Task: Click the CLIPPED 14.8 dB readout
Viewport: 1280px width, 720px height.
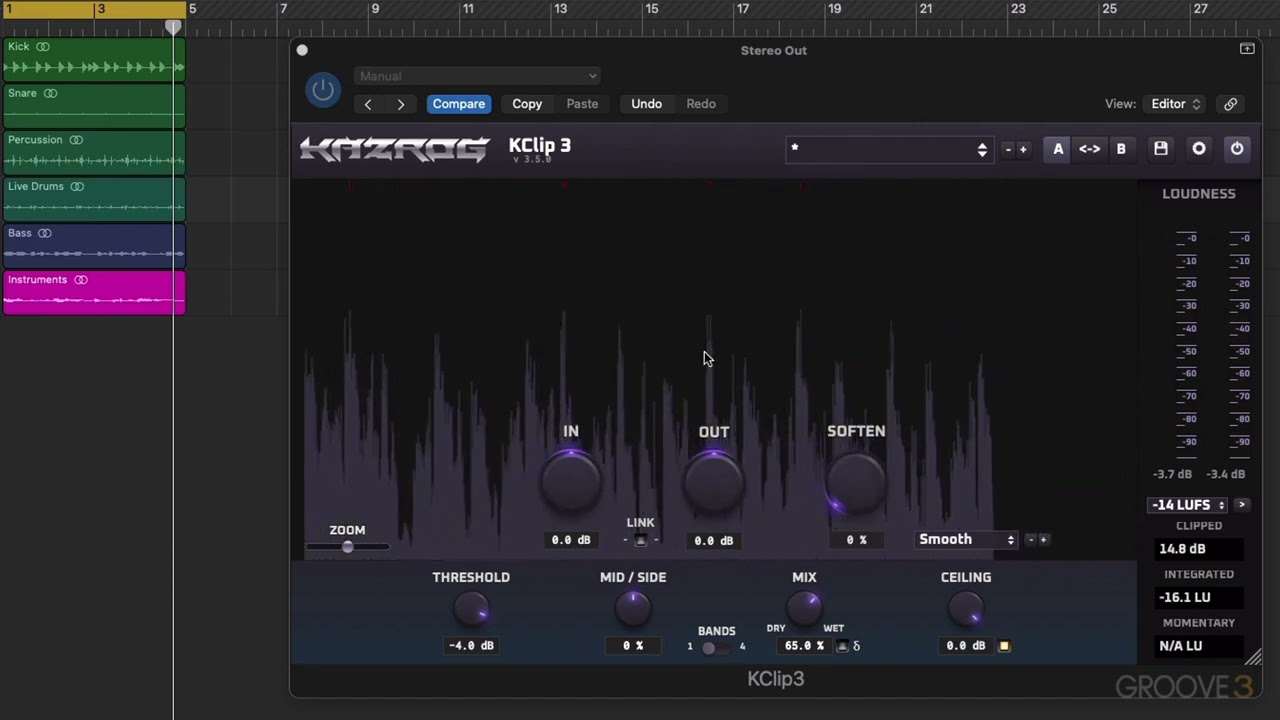Action: pos(1199,549)
